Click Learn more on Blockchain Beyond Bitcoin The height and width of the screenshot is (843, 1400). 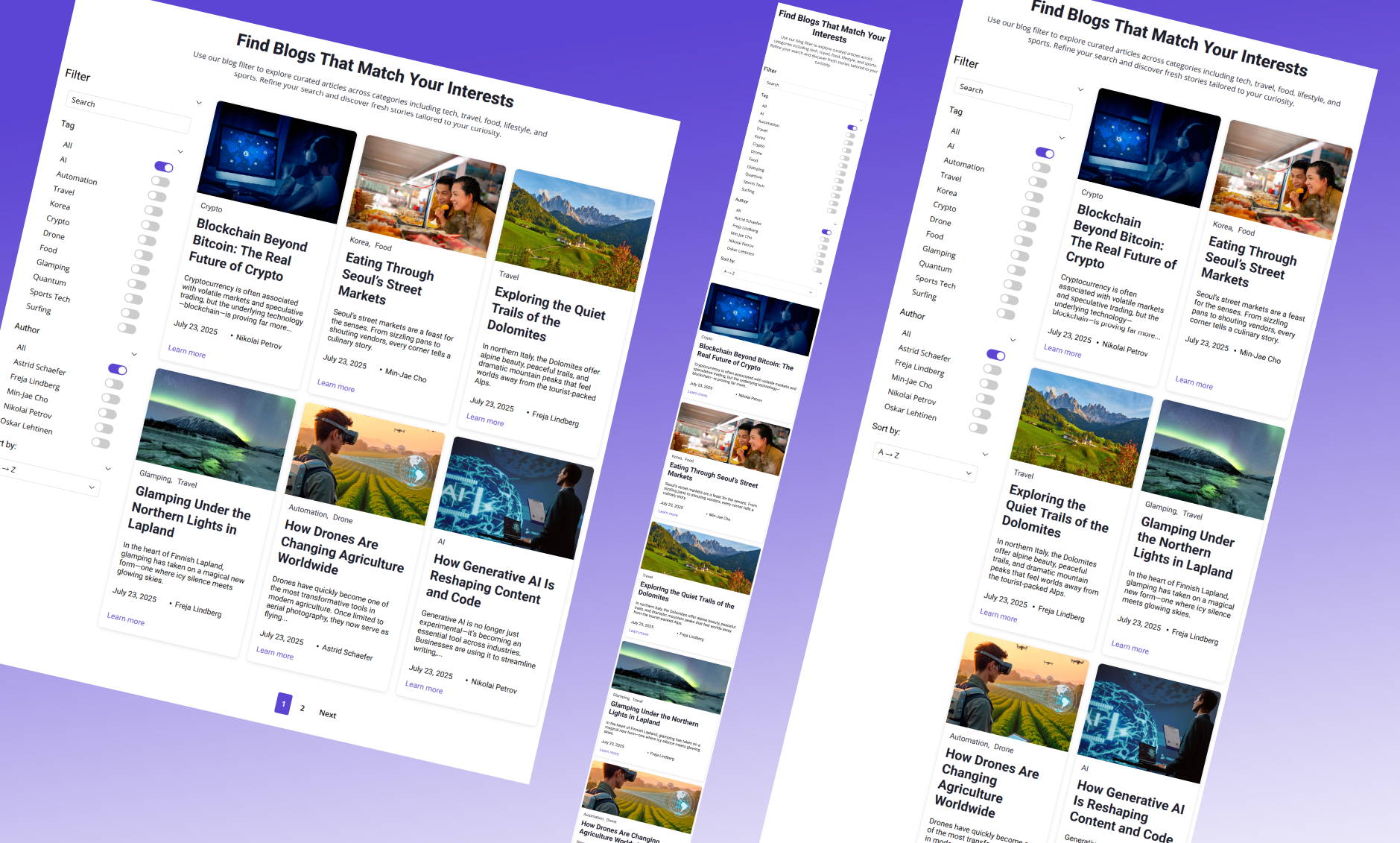click(x=186, y=353)
